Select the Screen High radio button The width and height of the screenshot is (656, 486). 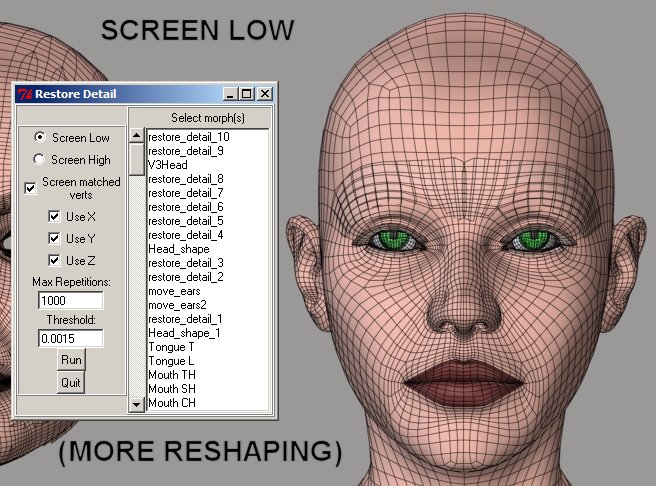coord(40,159)
